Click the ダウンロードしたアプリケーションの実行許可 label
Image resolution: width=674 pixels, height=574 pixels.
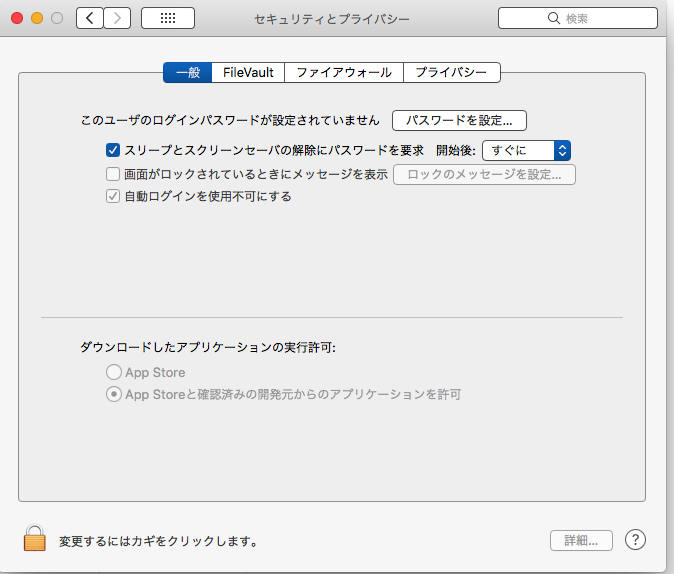[208, 347]
